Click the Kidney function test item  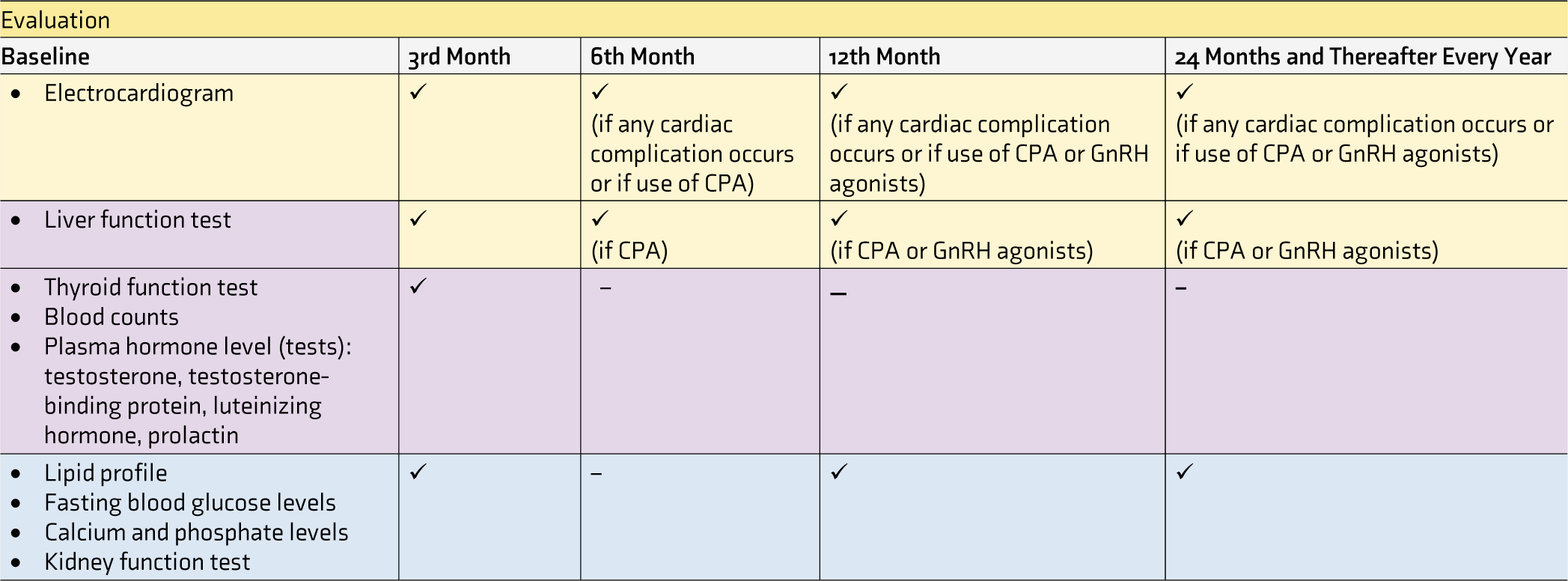pyautogui.click(x=147, y=562)
